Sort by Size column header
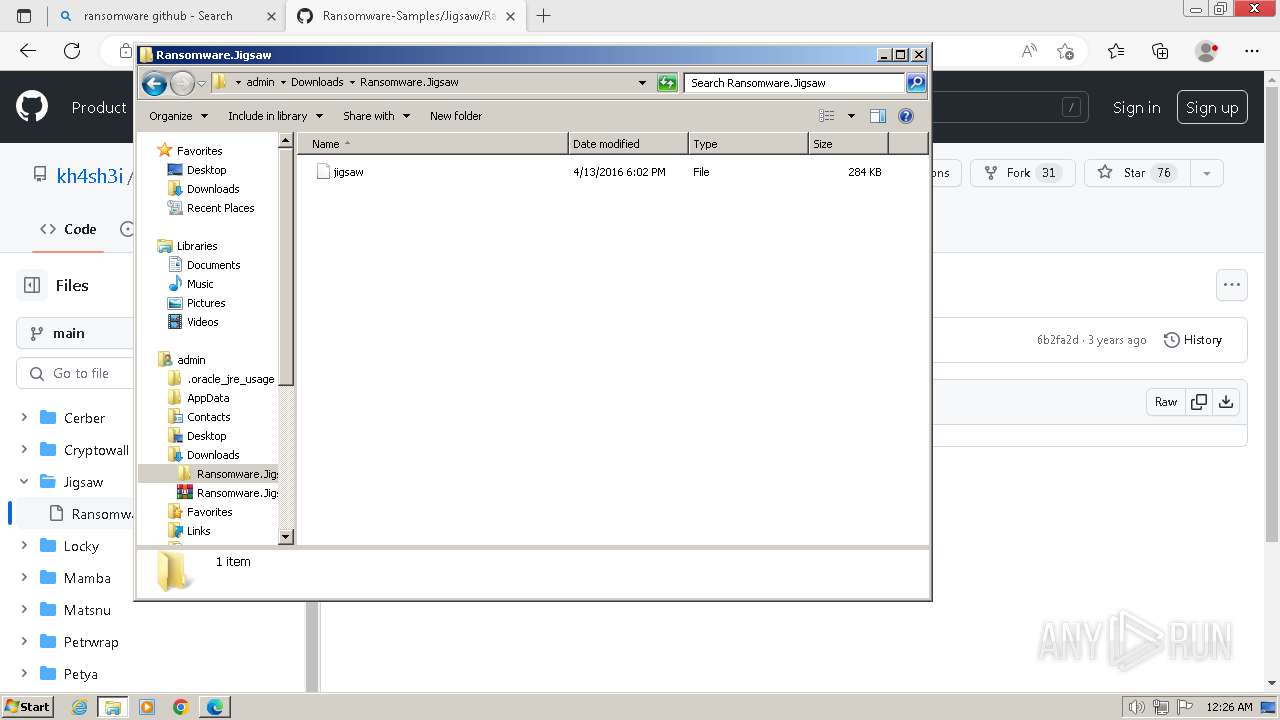 (x=848, y=144)
